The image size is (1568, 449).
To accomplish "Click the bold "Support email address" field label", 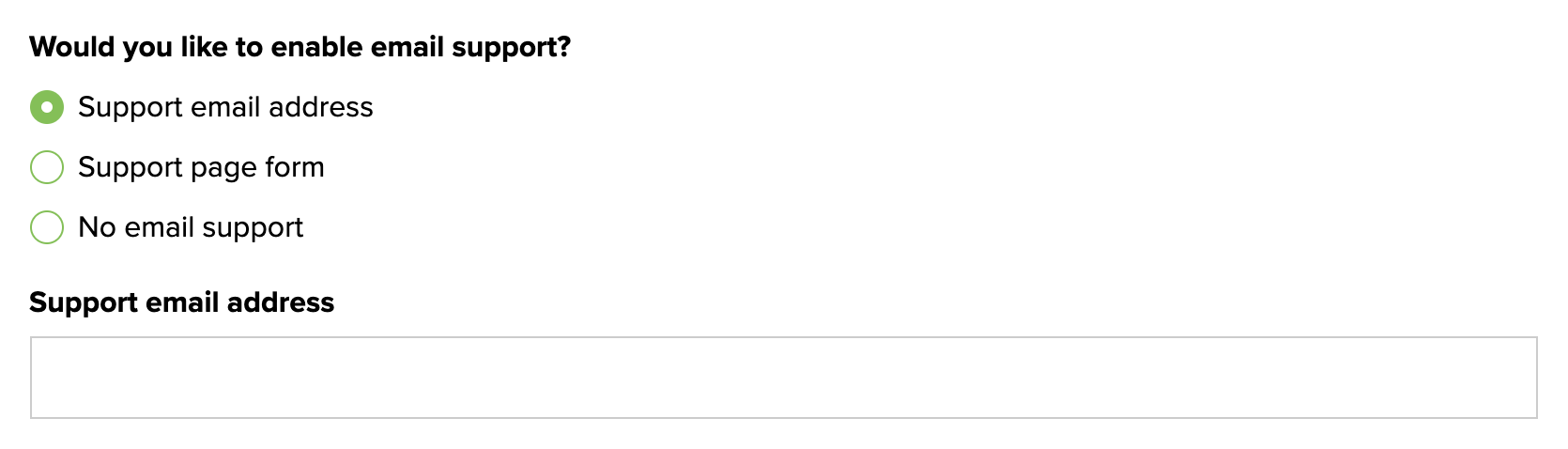I will pos(181,302).
